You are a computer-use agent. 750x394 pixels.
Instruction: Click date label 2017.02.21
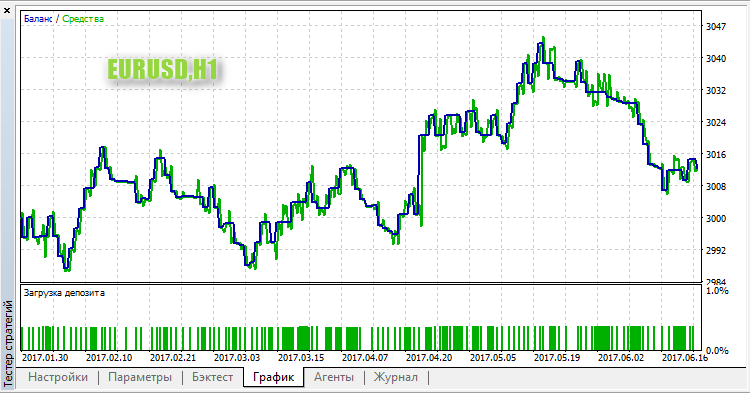pyautogui.click(x=173, y=358)
